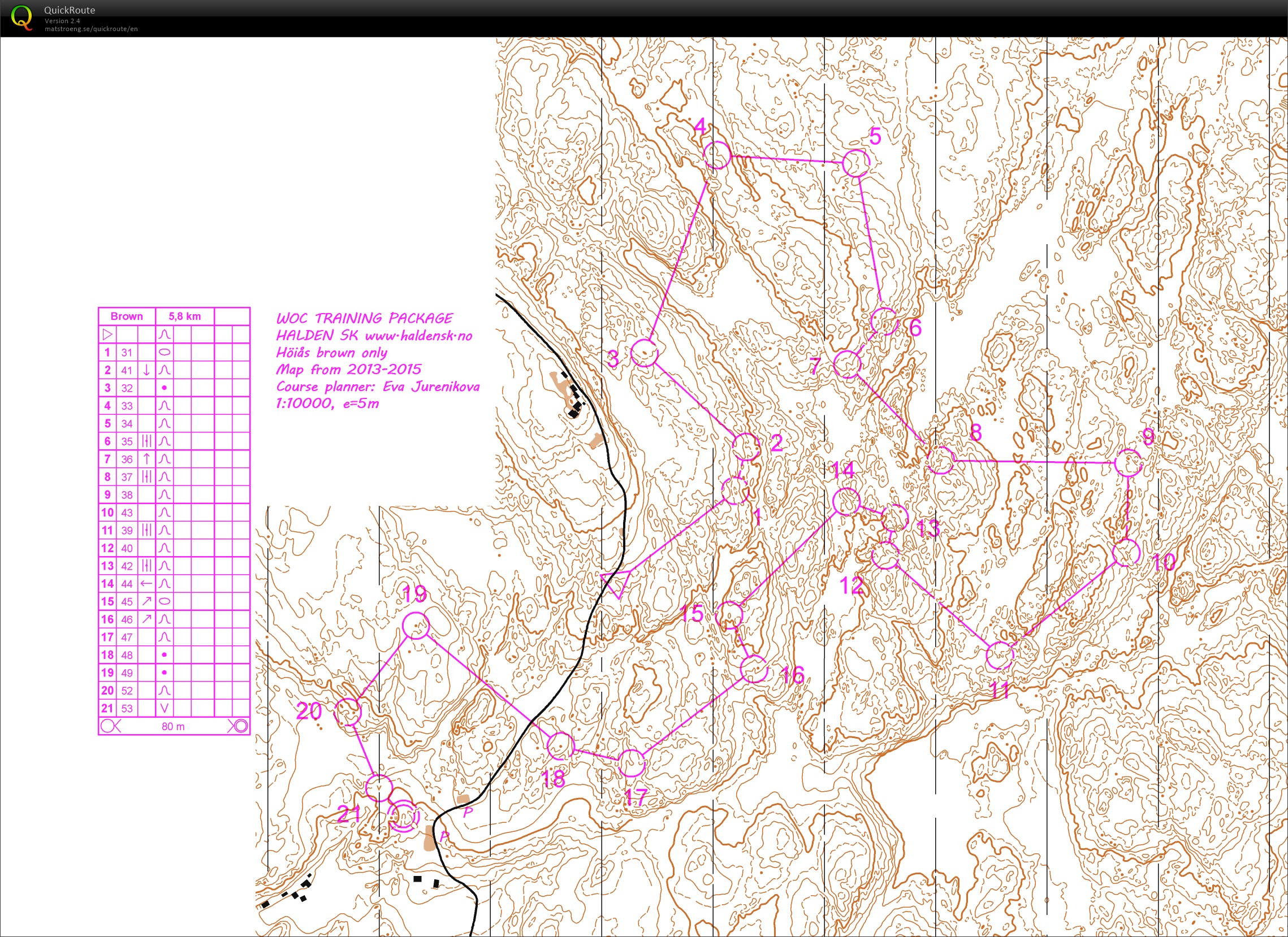Screen dimensions: 1288x937
Task: Click control circle 1 on the map
Action: (736, 491)
